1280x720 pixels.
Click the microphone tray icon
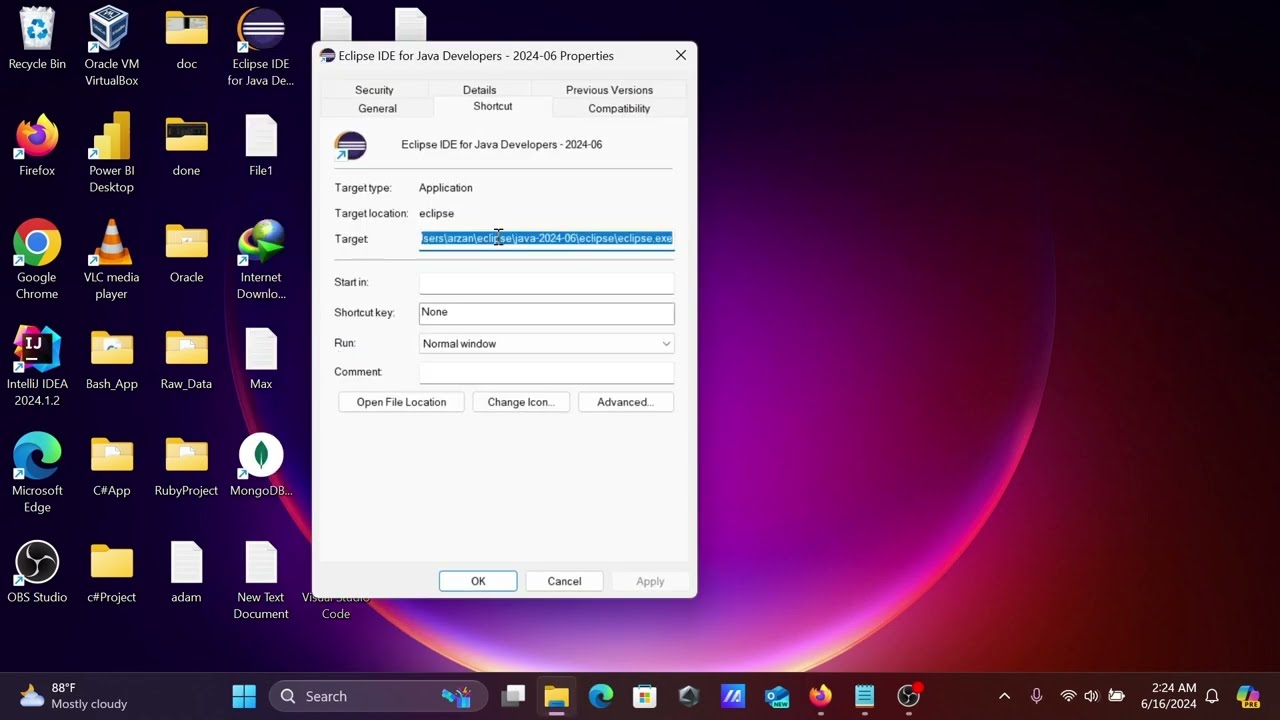point(1036,696)
